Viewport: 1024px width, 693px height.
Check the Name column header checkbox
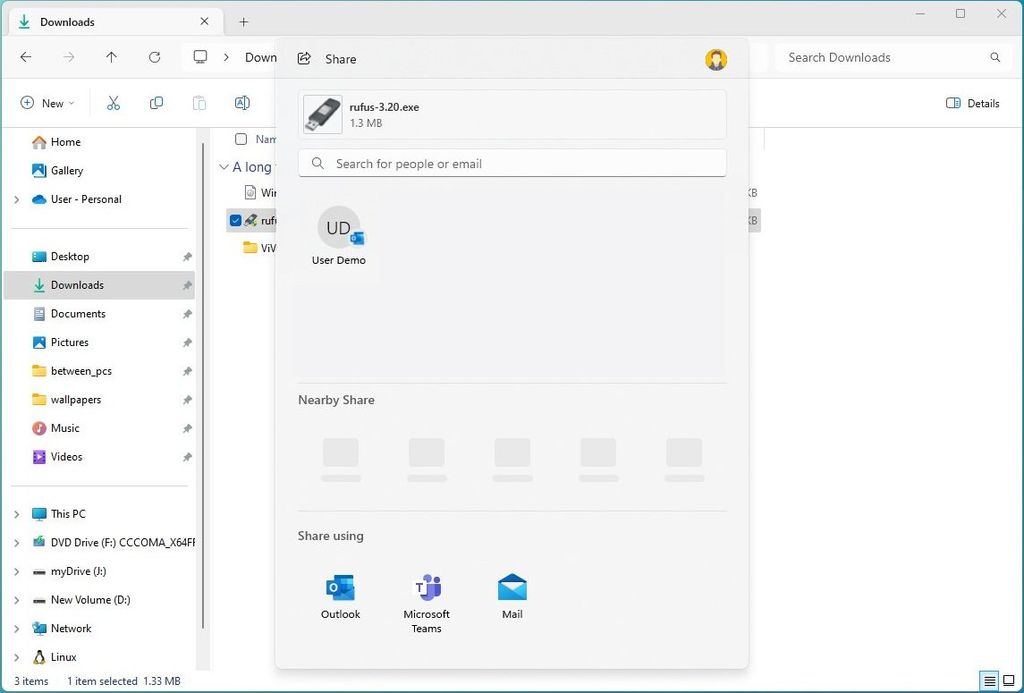[241, 140]
